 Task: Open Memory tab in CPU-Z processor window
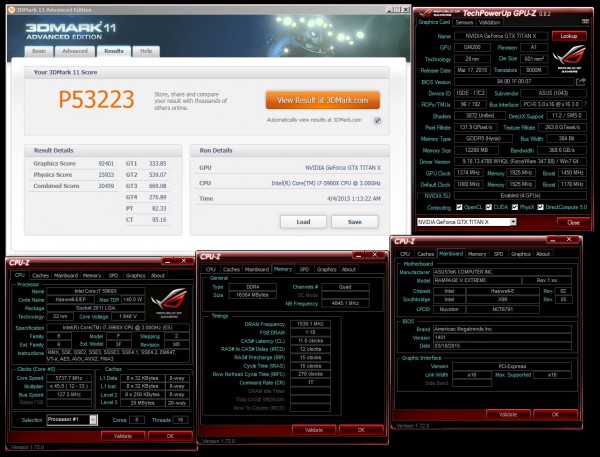92,275
